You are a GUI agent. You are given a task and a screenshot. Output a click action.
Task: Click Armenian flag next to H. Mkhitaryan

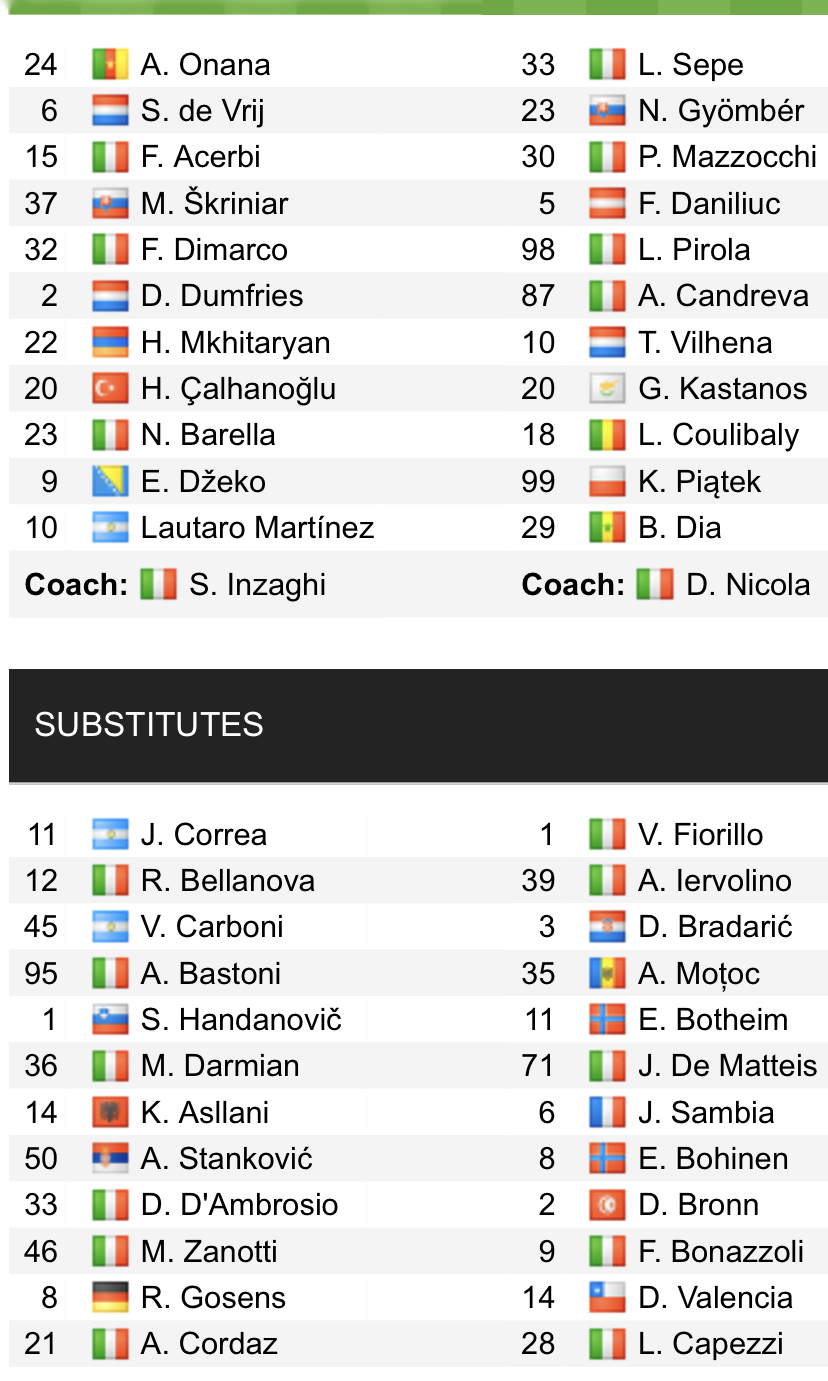coord(110,343)
